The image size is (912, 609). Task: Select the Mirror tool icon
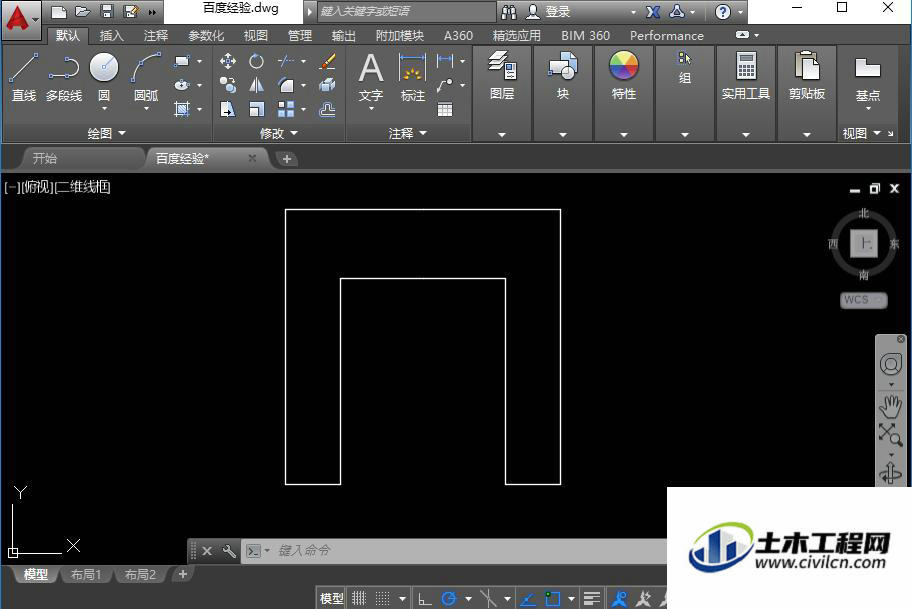(256, 85)
